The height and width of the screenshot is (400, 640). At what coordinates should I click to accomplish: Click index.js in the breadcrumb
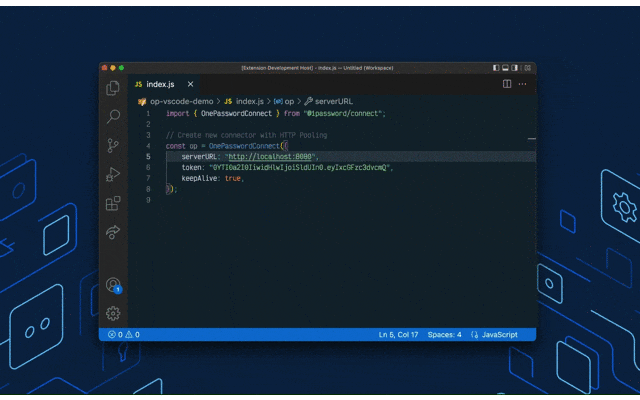[249, 101]
